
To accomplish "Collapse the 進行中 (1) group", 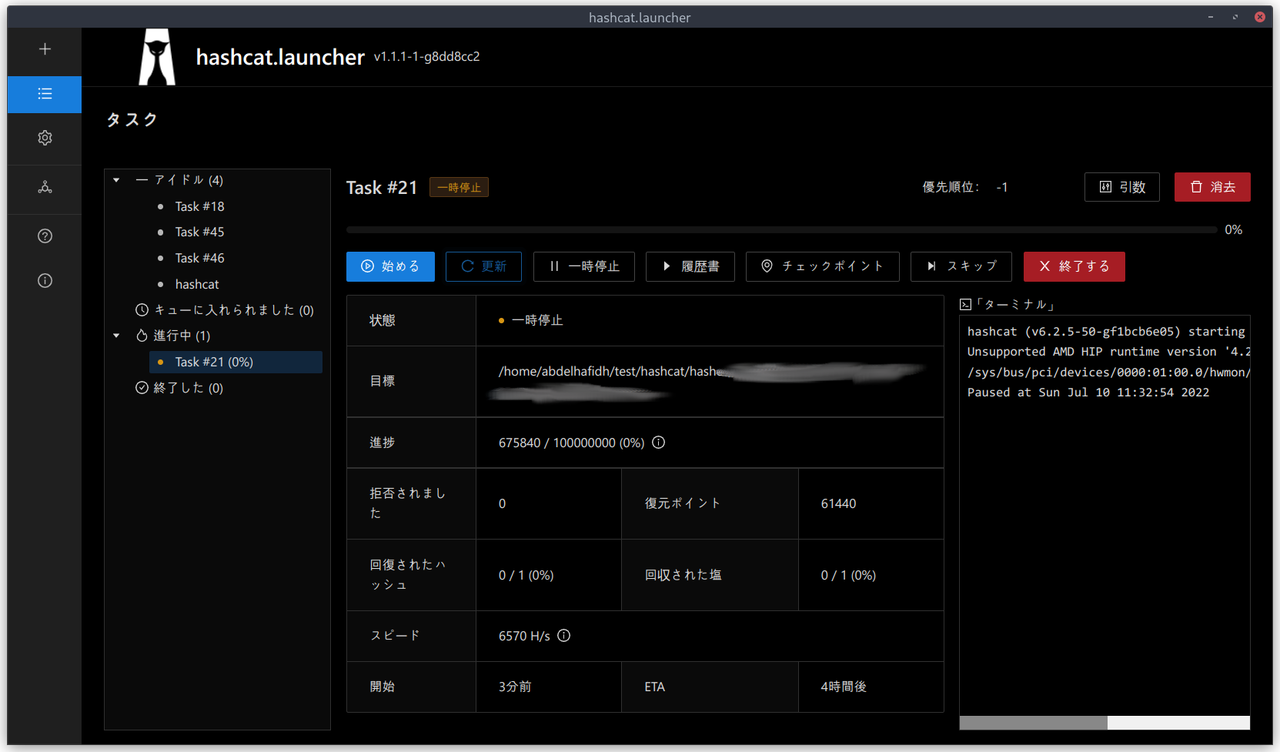I will (116, 336).
